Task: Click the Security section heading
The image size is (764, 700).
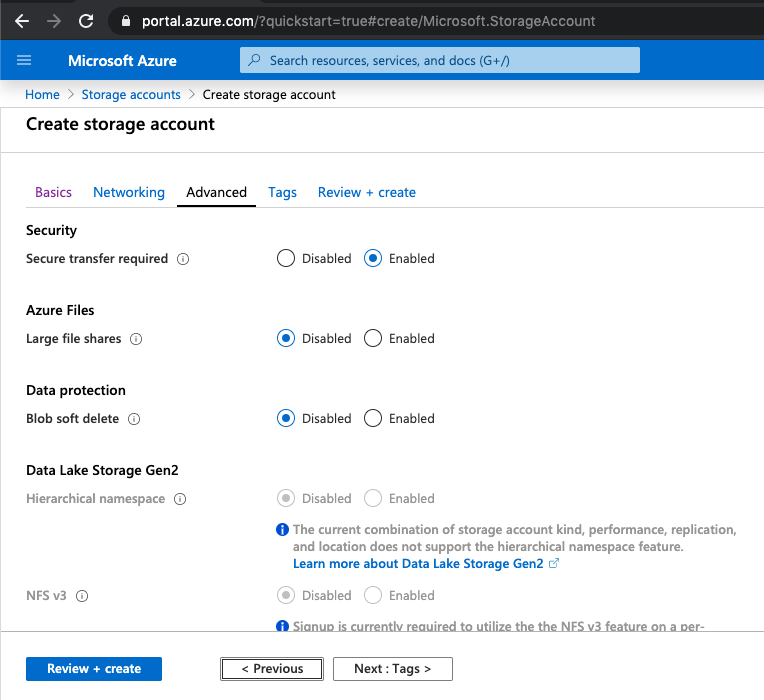Action: click(51, 230)
